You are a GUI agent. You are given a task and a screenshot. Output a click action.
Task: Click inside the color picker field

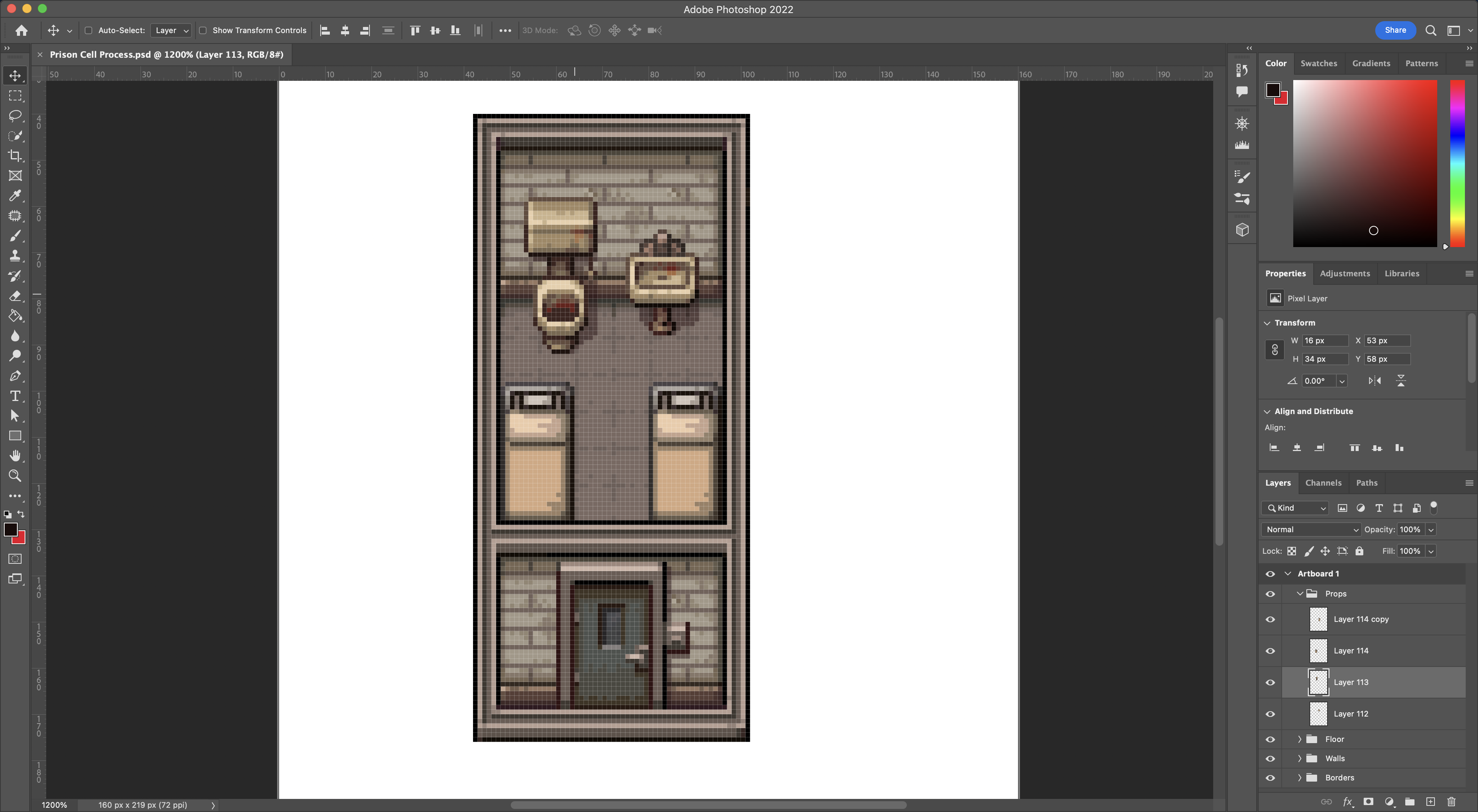click(1364, 164)
